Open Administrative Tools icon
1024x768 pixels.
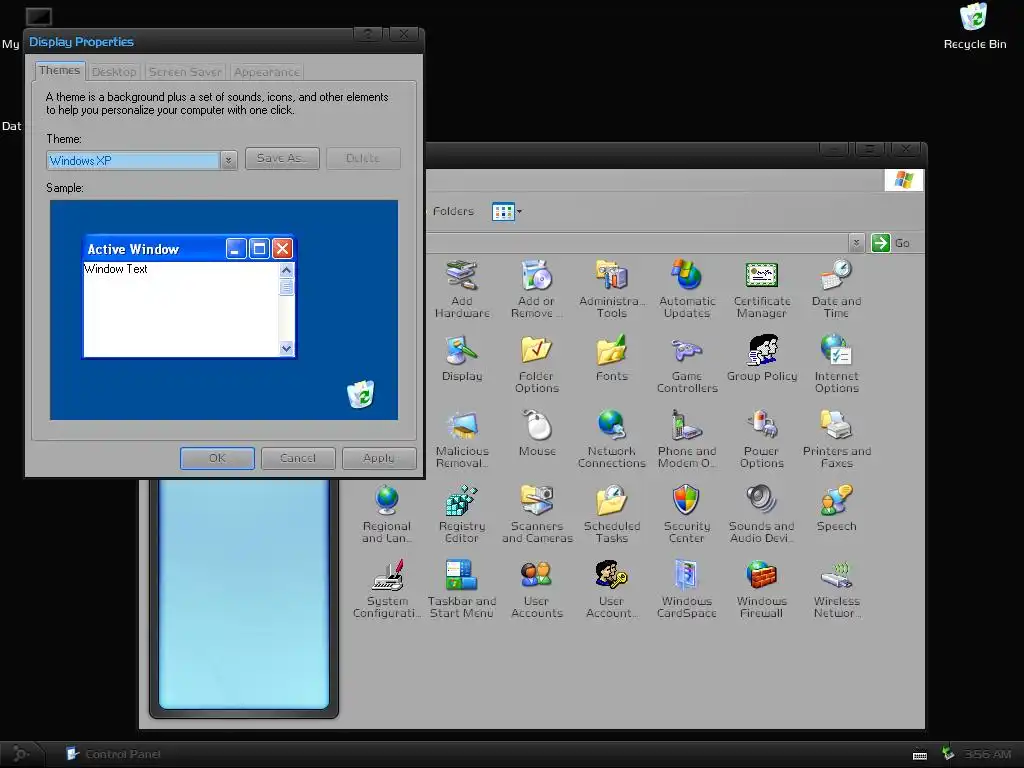pos(612,288)
